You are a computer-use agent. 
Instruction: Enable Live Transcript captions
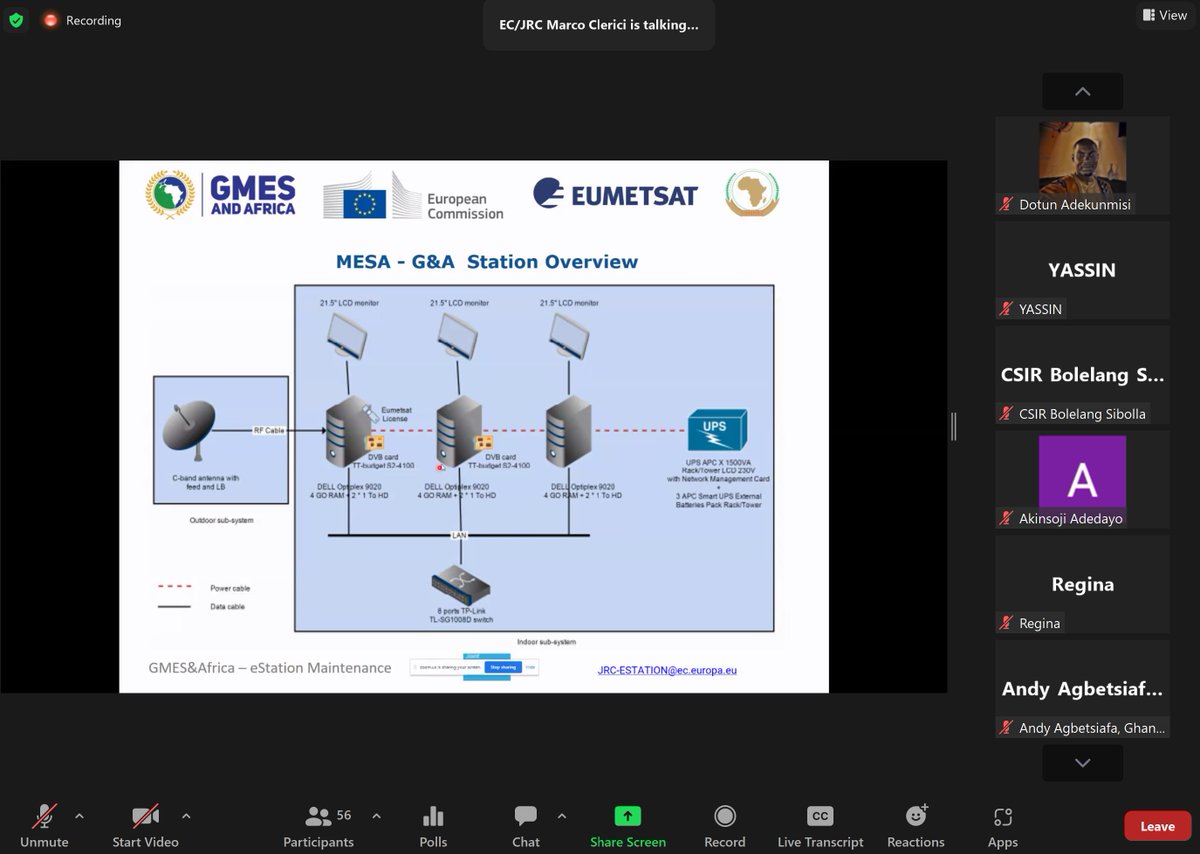tap(820, 826)
